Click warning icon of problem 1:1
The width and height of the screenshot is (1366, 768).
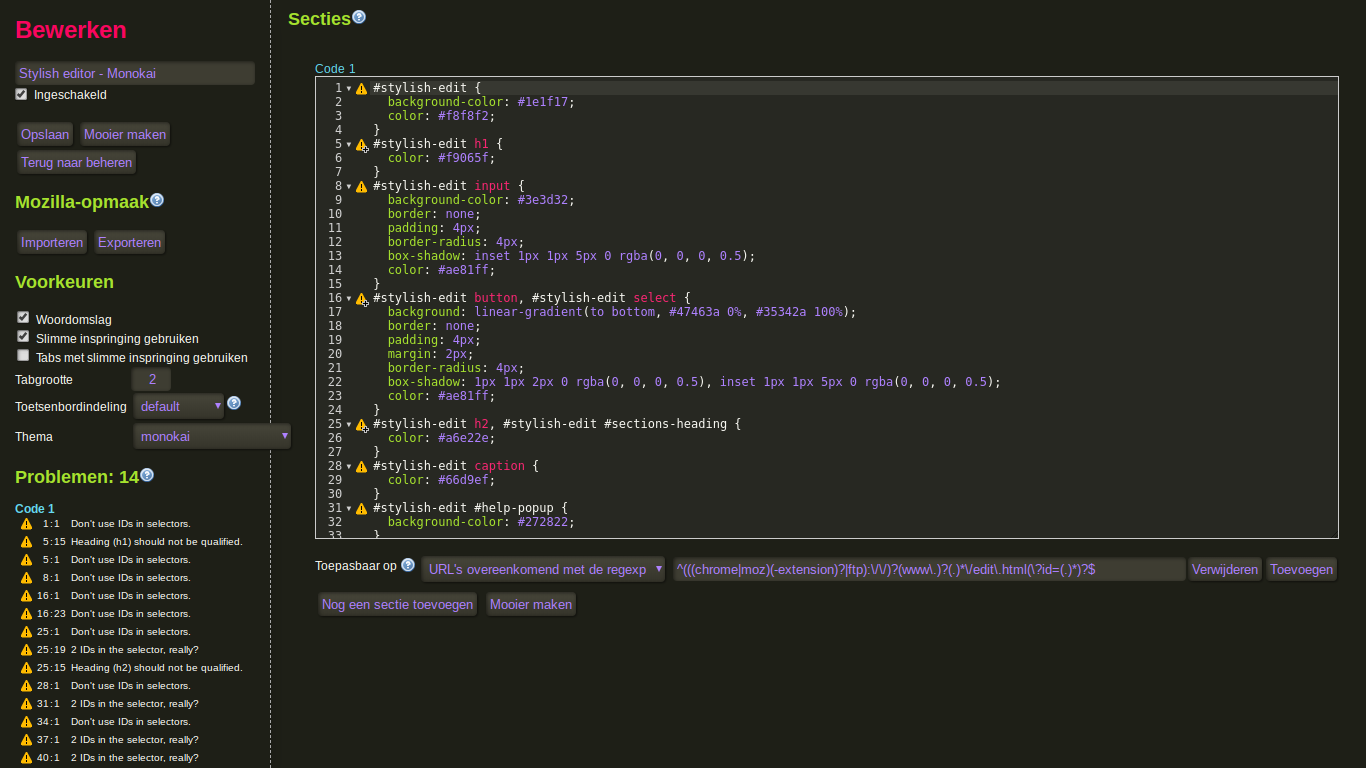26,524
